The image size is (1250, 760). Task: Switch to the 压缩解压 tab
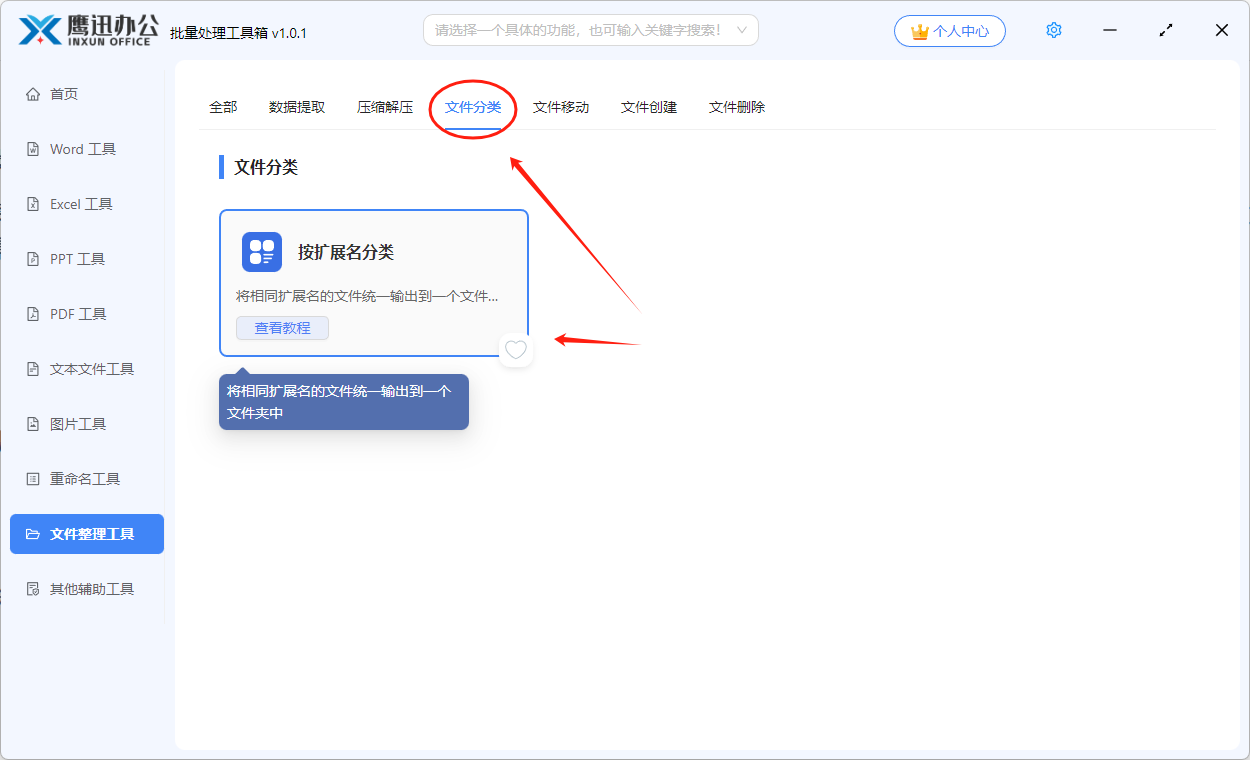tap(385, 107)
